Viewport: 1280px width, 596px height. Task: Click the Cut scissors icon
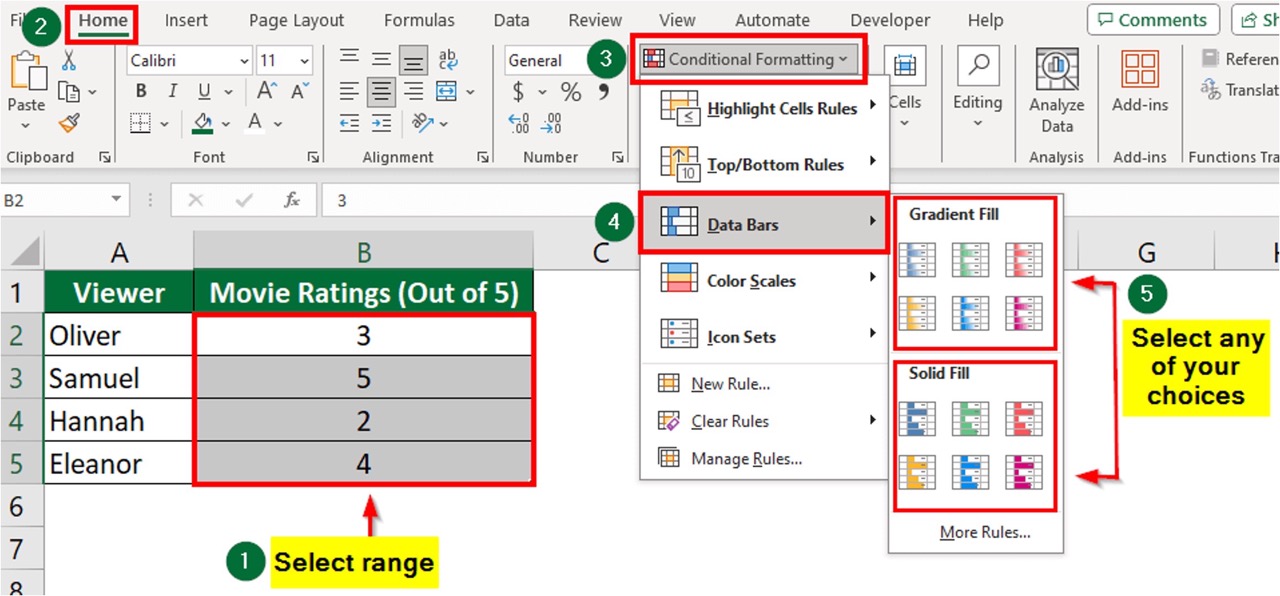[69, 61]
